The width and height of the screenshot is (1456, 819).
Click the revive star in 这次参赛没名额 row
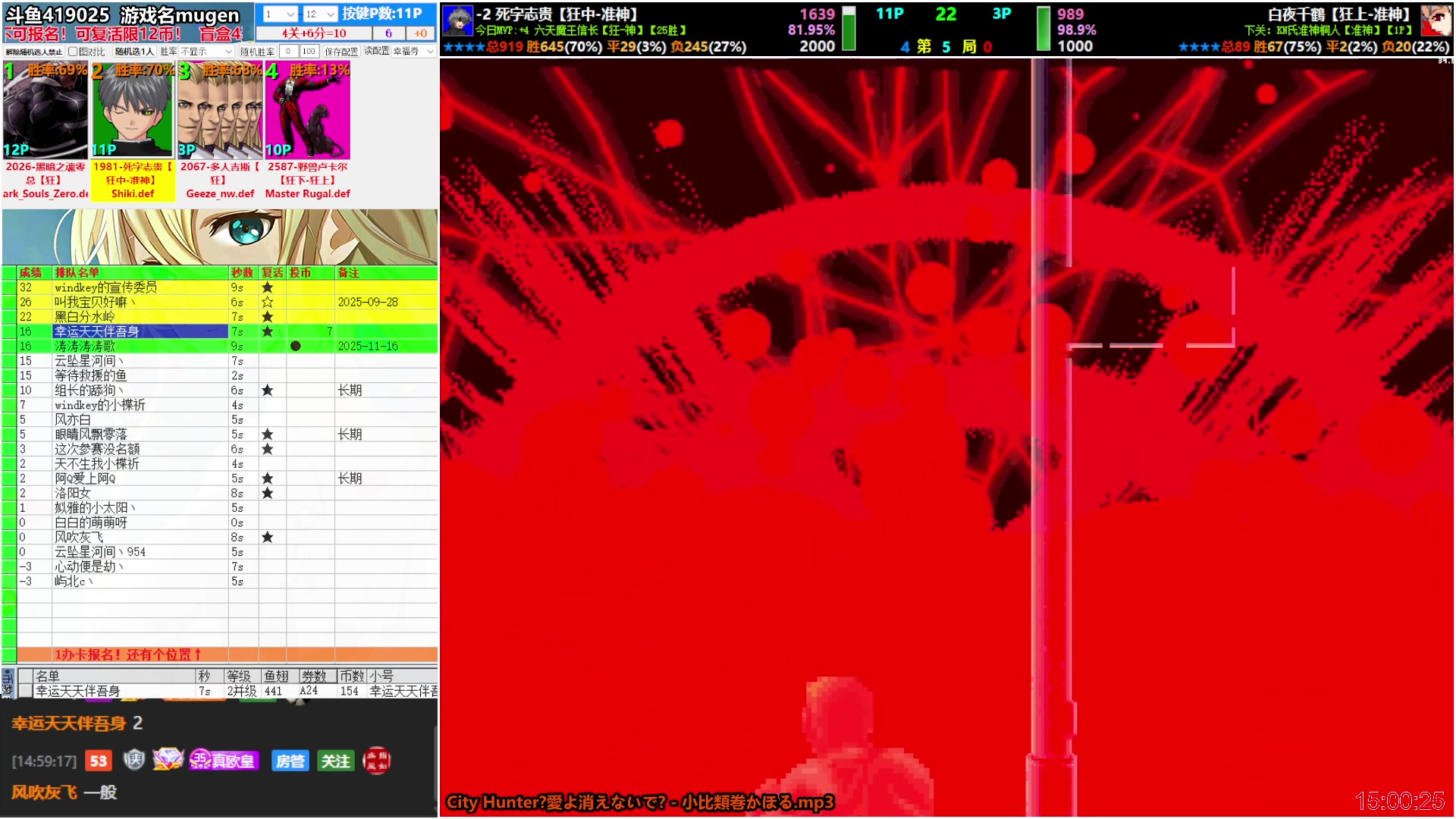click(x=267, y=449)
